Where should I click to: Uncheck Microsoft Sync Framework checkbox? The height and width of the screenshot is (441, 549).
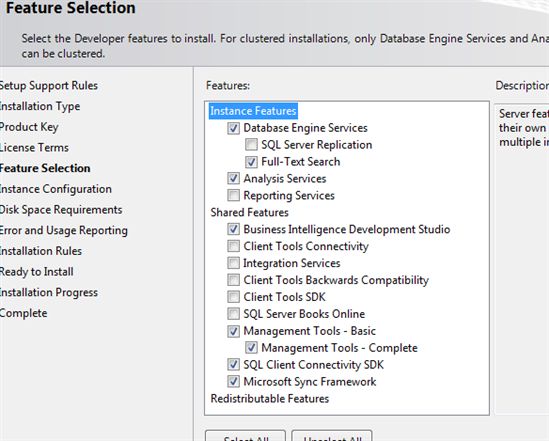(234, 381)
